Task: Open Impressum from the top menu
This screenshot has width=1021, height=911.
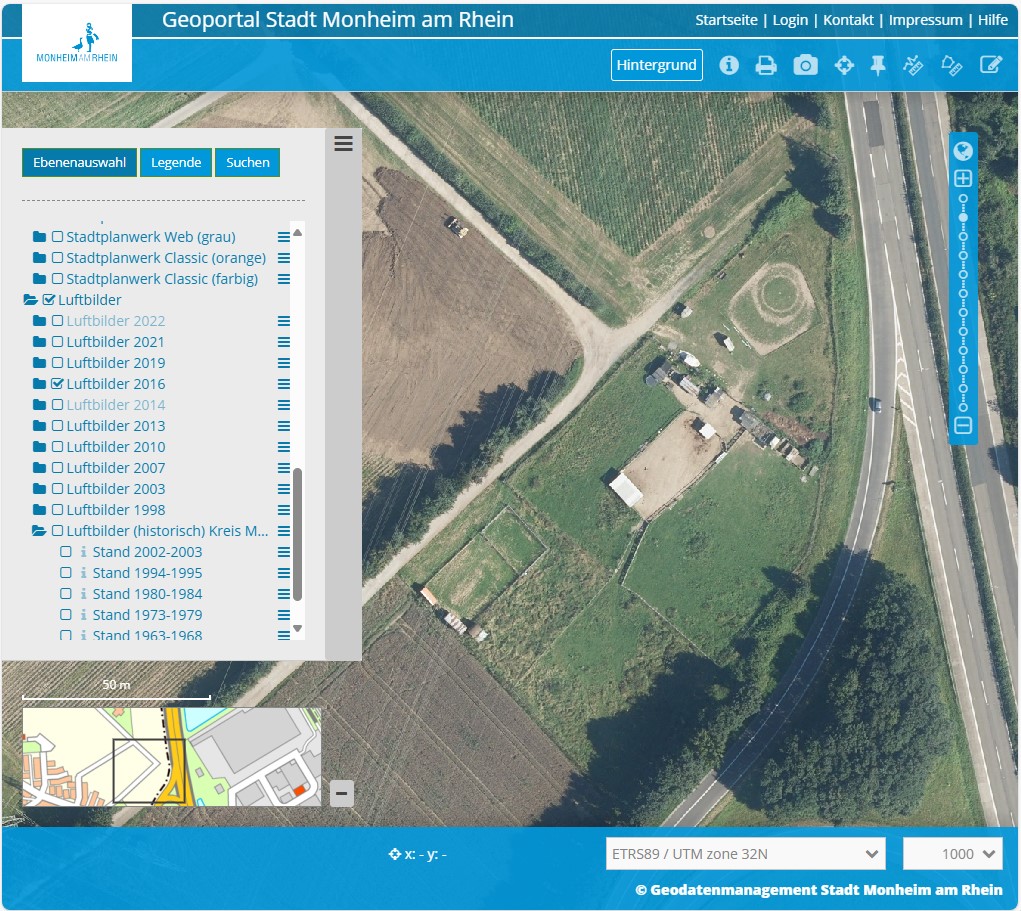Action: click(x=925, y=20)
